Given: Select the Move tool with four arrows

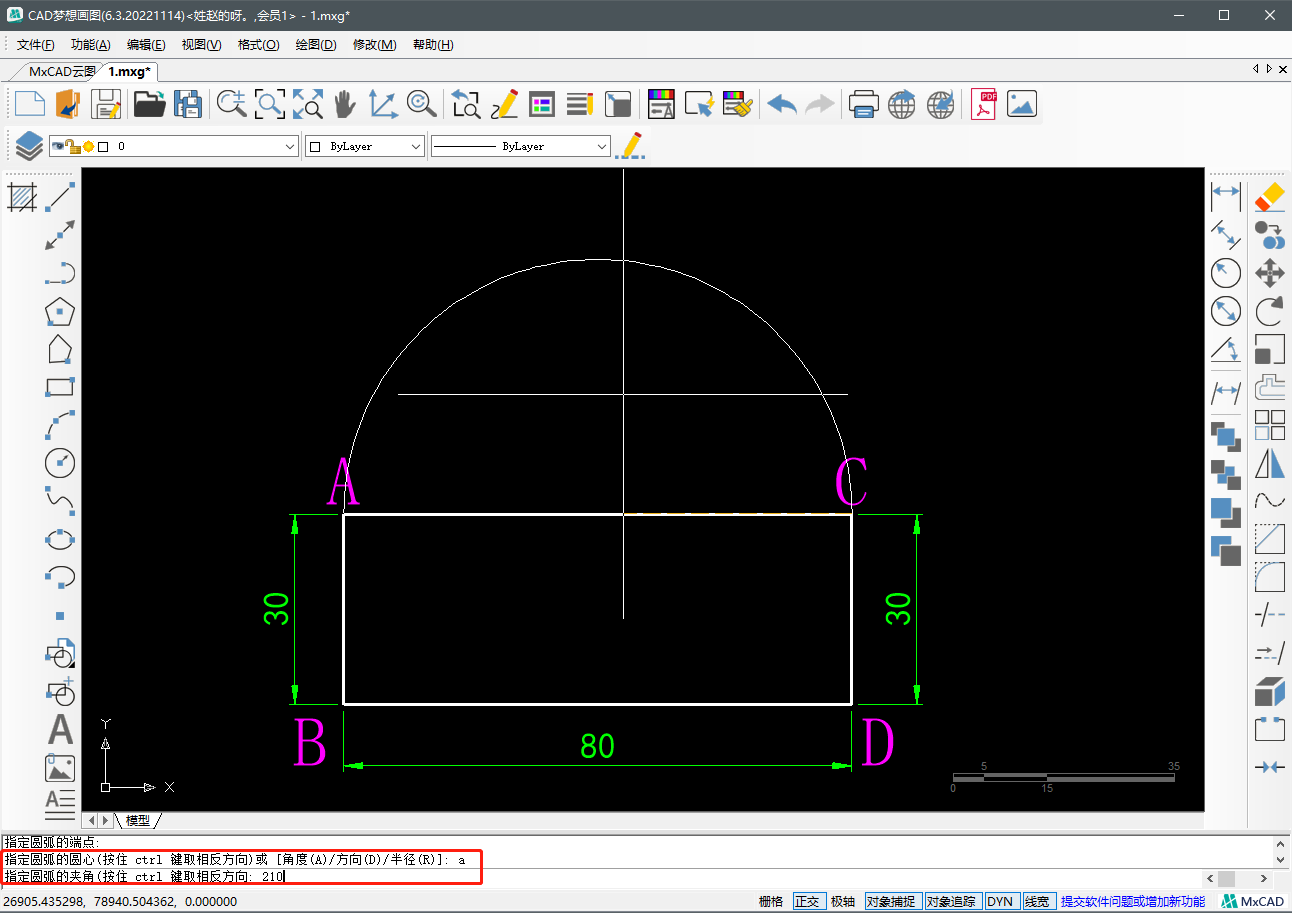Looking at the screenshot, I should (1269, 273).
